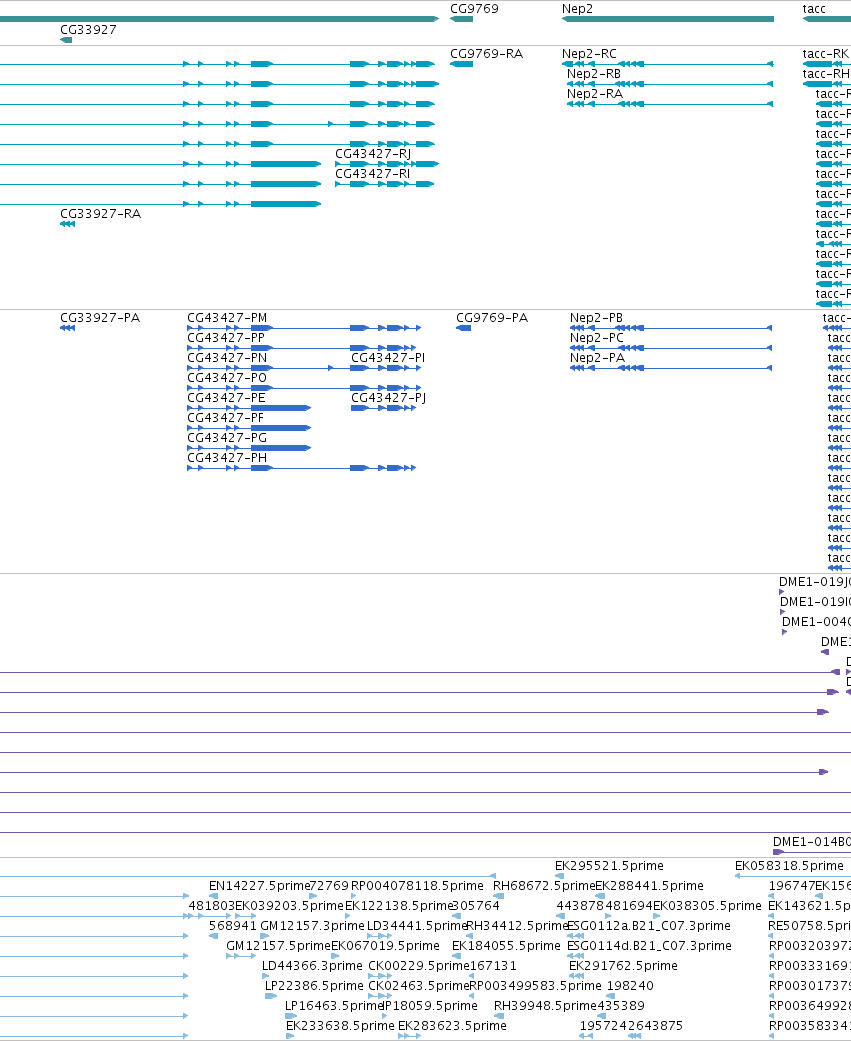
Task: Select transcript Nep2-RB
Action: point(593,74)
